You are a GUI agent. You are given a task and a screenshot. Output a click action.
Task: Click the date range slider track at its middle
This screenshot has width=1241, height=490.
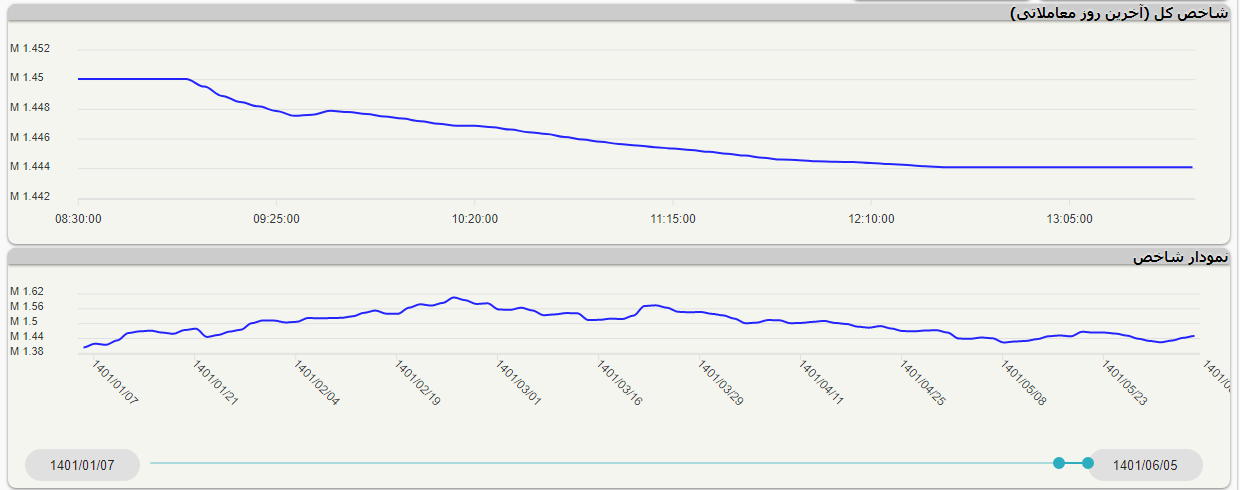click(x=604, y=463)
